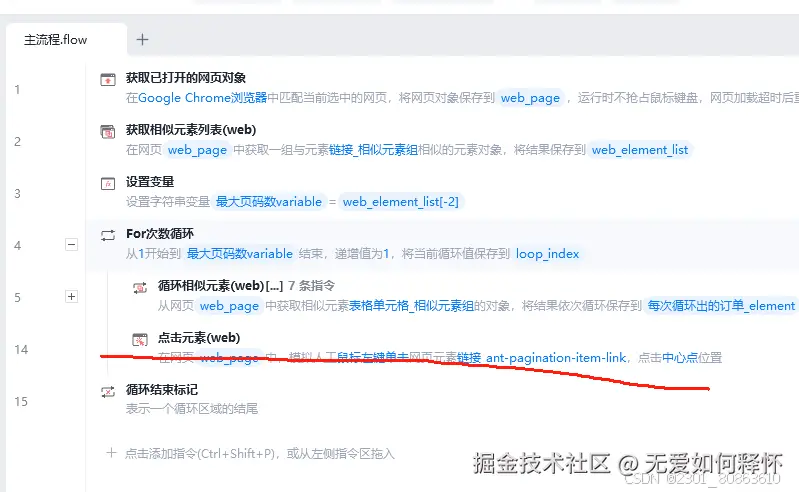The height and width of the screenshot is (492, 799).
Task: Click 最大页码数variable in the 设置变量 step
Action: pyautogui.click(x=269, y=202)
